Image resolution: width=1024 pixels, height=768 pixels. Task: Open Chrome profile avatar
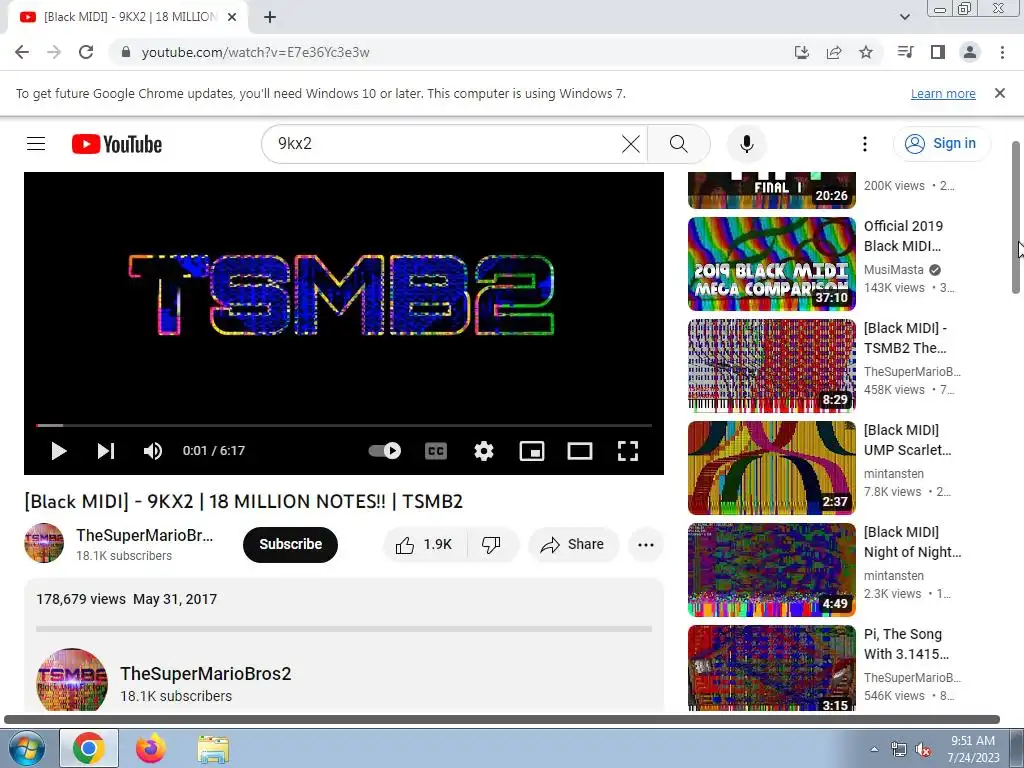coord(970,52)
